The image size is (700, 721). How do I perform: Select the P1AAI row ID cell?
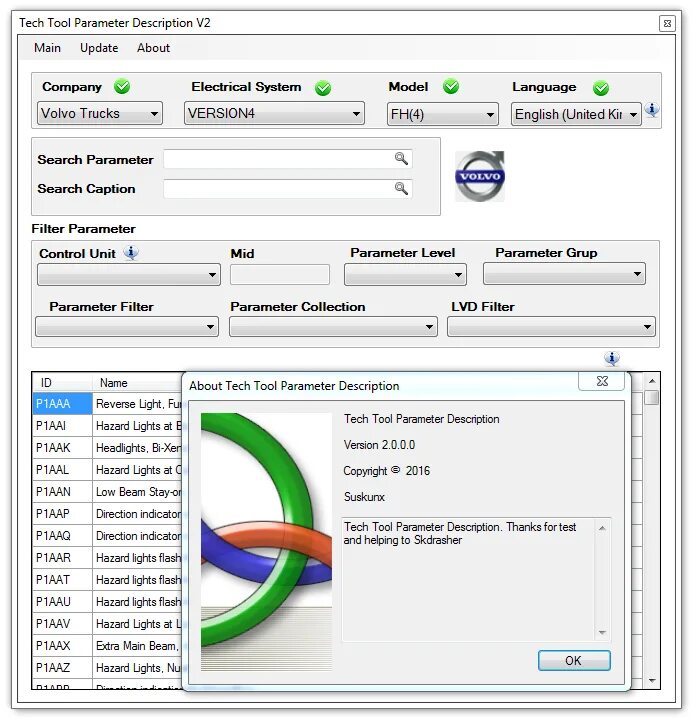click(x=63, y=426)
